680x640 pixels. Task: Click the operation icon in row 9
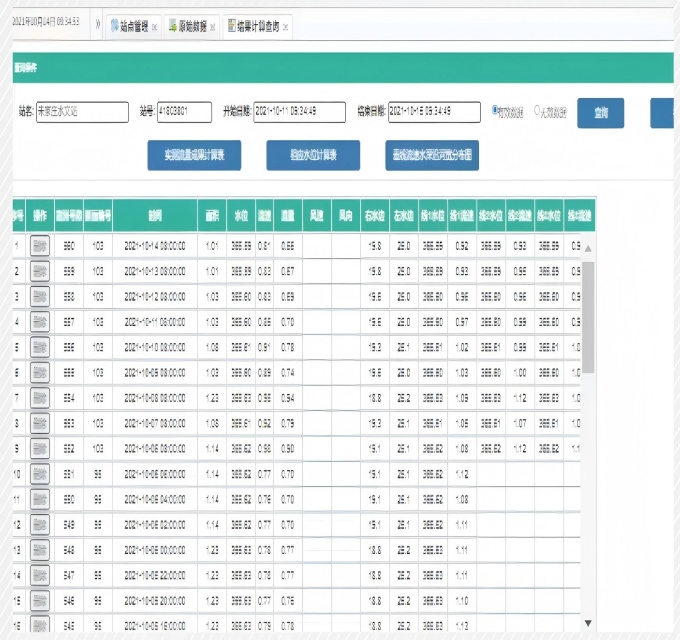pos(40,449)
